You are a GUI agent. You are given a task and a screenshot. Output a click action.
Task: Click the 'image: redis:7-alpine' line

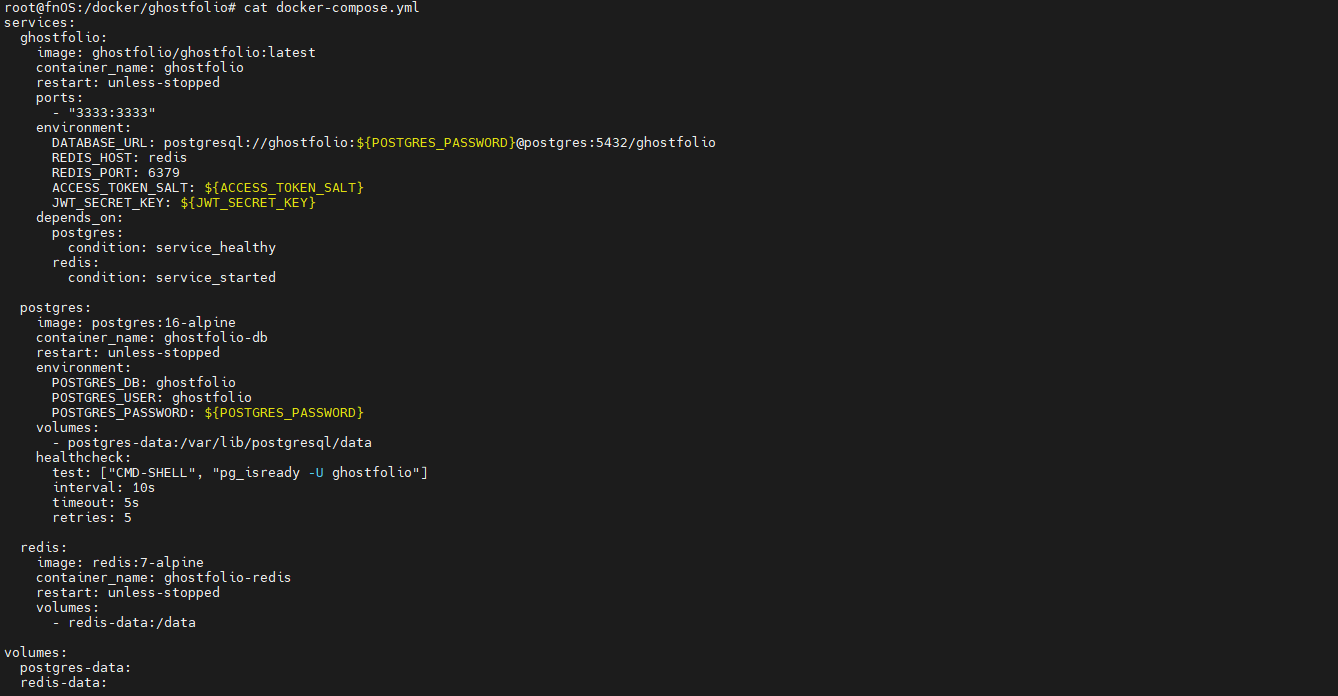[120, 563]
